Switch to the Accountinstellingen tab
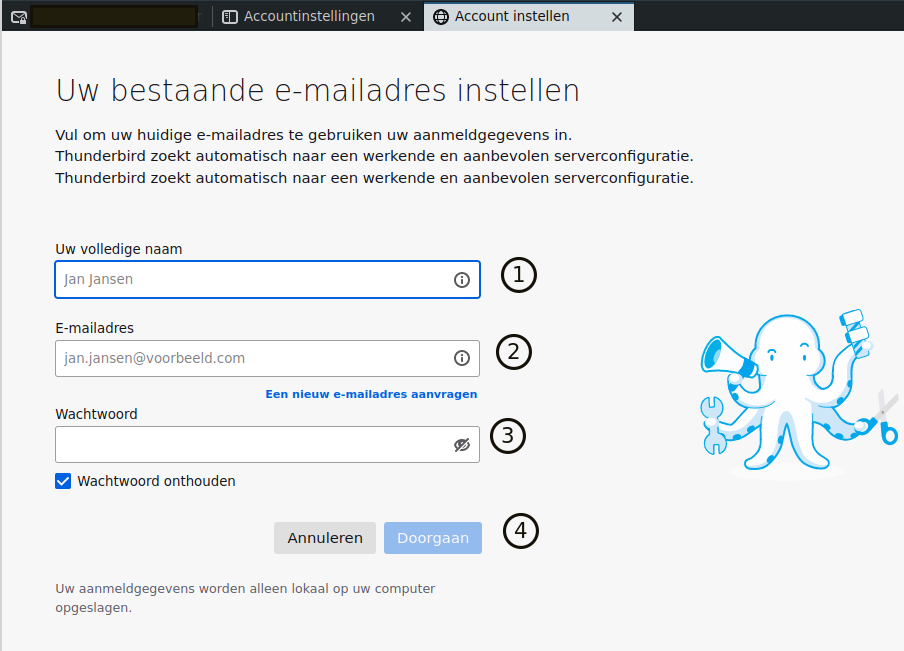The width and height of the screenshot is (904, 651). pos(317,17)
